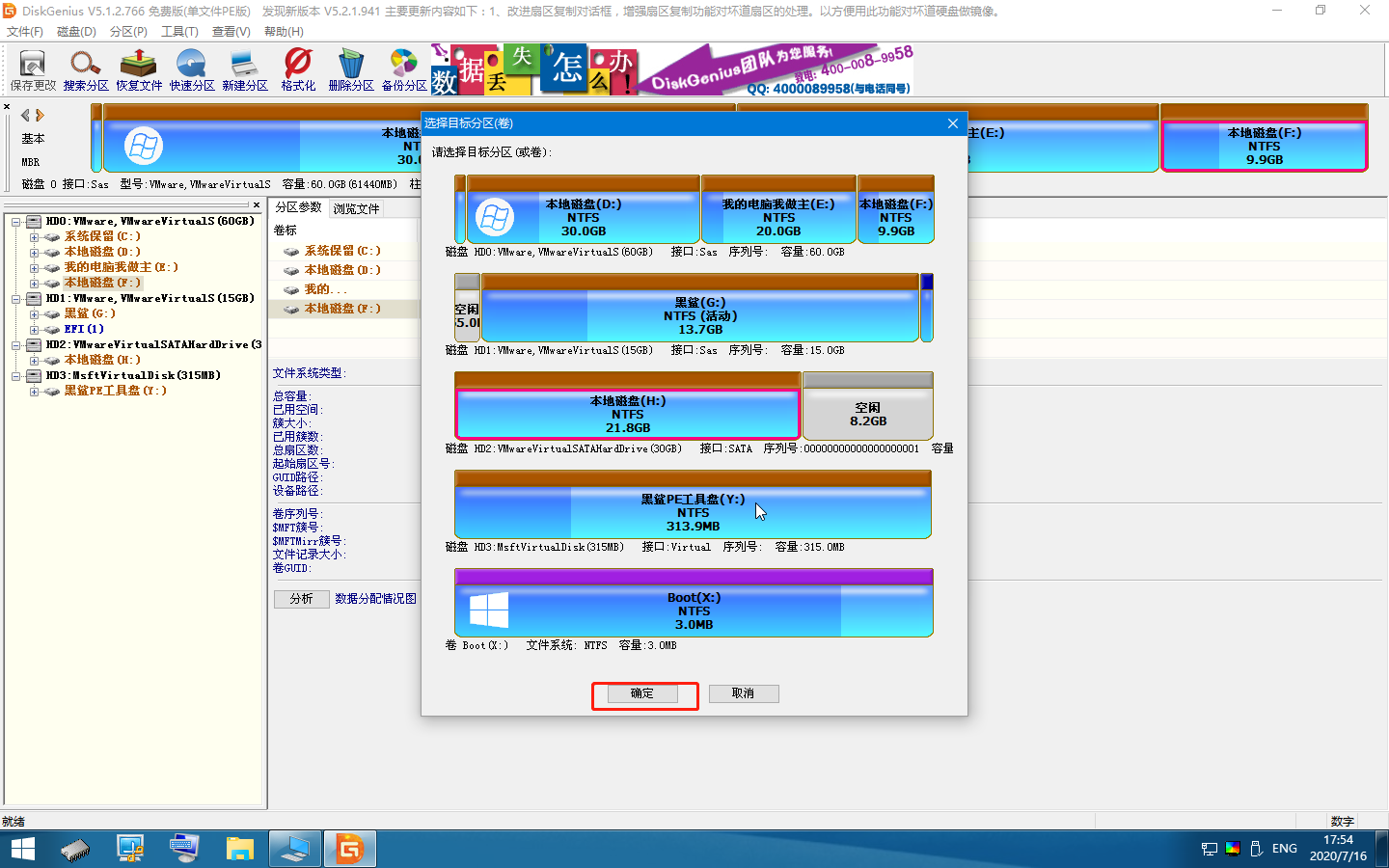The height and width of the screenshot is (868, 1389).
Task: Select the 黑鲨(G:) 13.7GB partition in dialog
Action: [x=700, y=308]
